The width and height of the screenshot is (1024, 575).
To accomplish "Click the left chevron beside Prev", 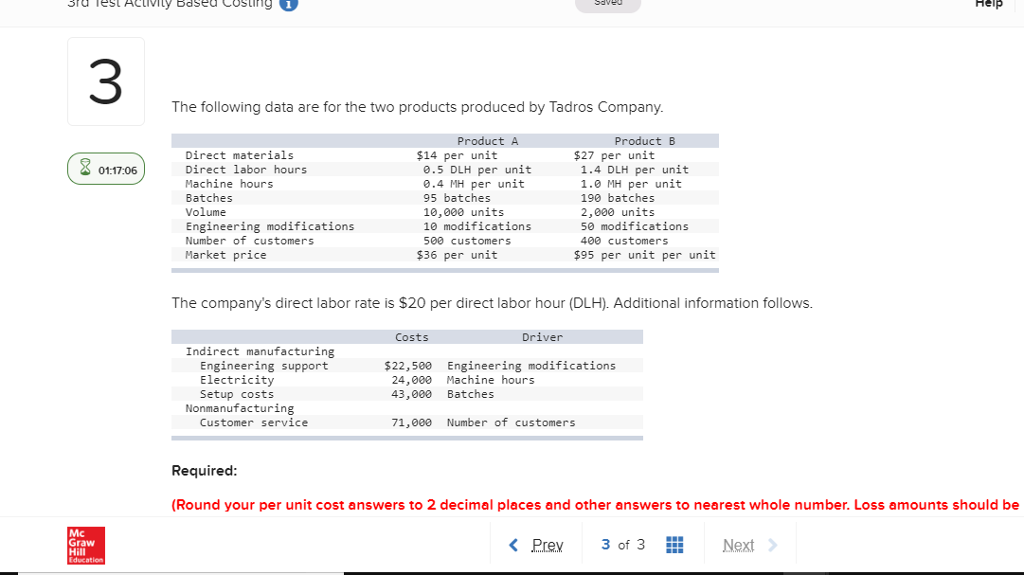I will tap(514, 545).
